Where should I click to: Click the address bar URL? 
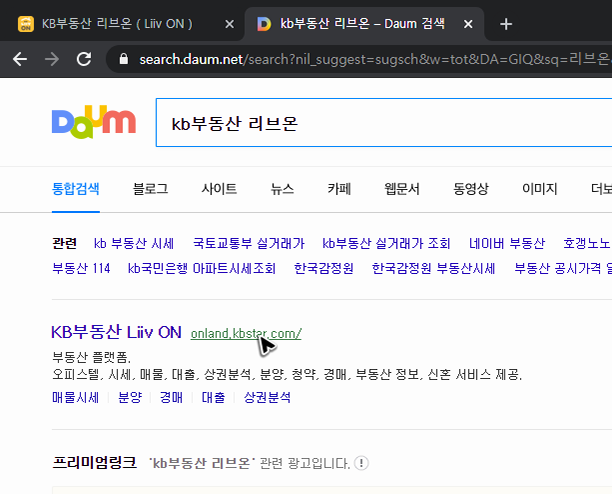375,59
